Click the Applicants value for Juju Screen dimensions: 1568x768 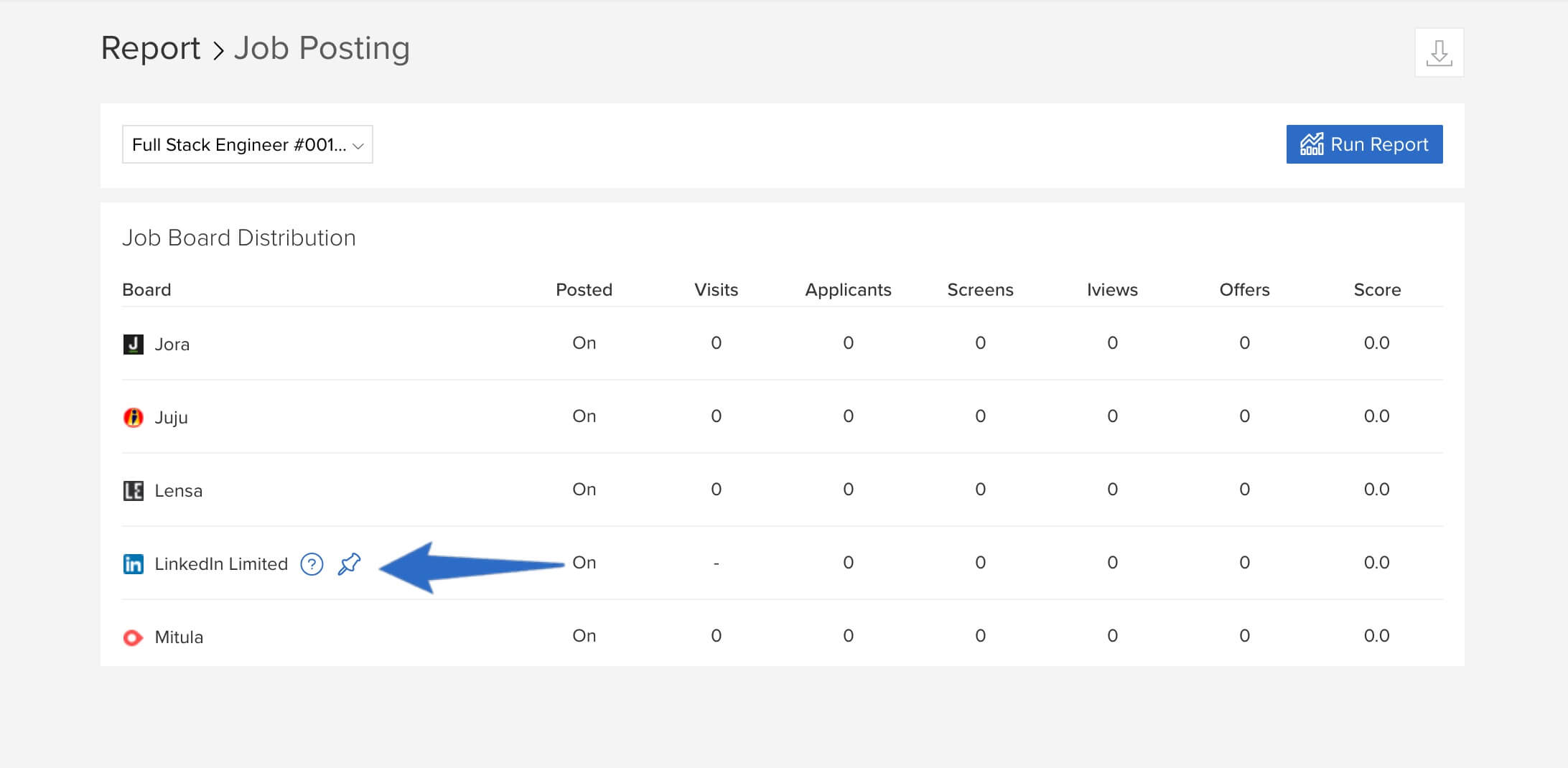coord(848,416)
